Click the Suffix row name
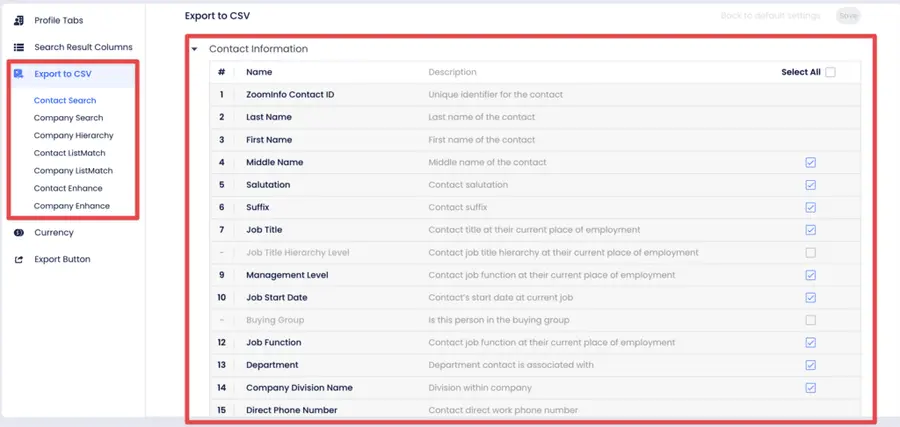Screen dimensions: 900x427 (x=258, y=207)
